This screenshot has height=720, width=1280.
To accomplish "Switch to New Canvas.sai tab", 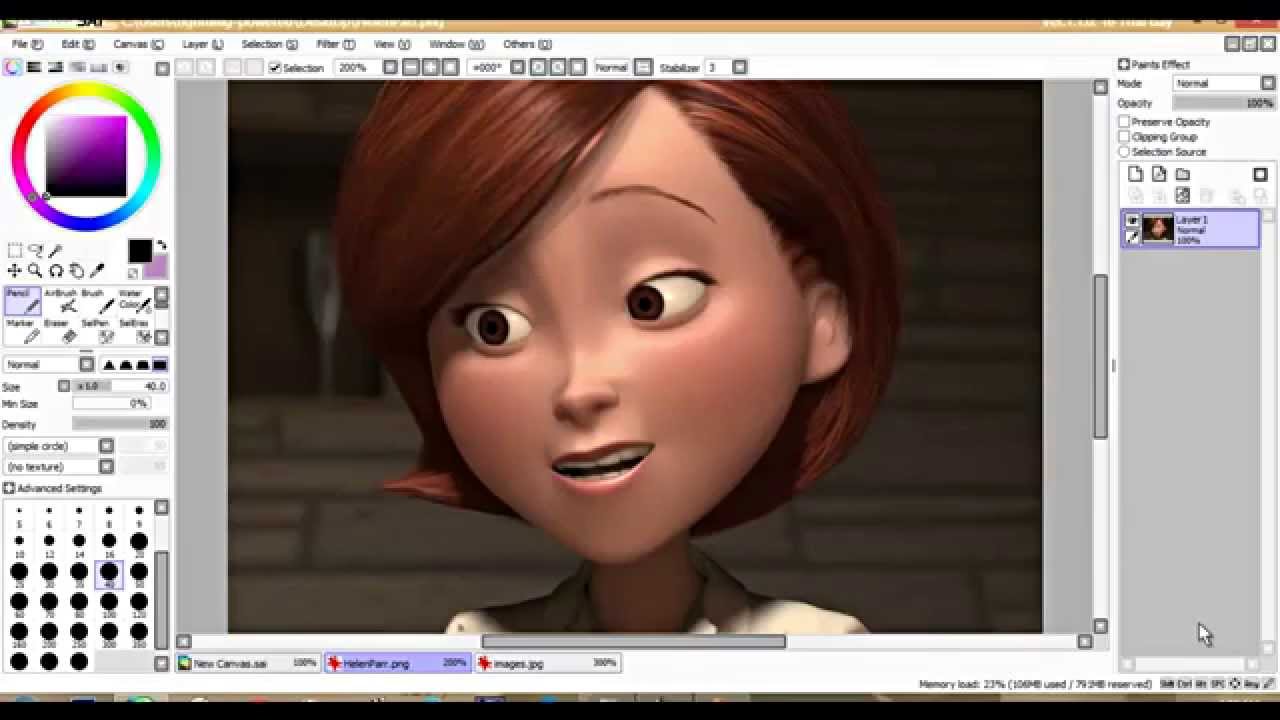I will coord(248,663).
